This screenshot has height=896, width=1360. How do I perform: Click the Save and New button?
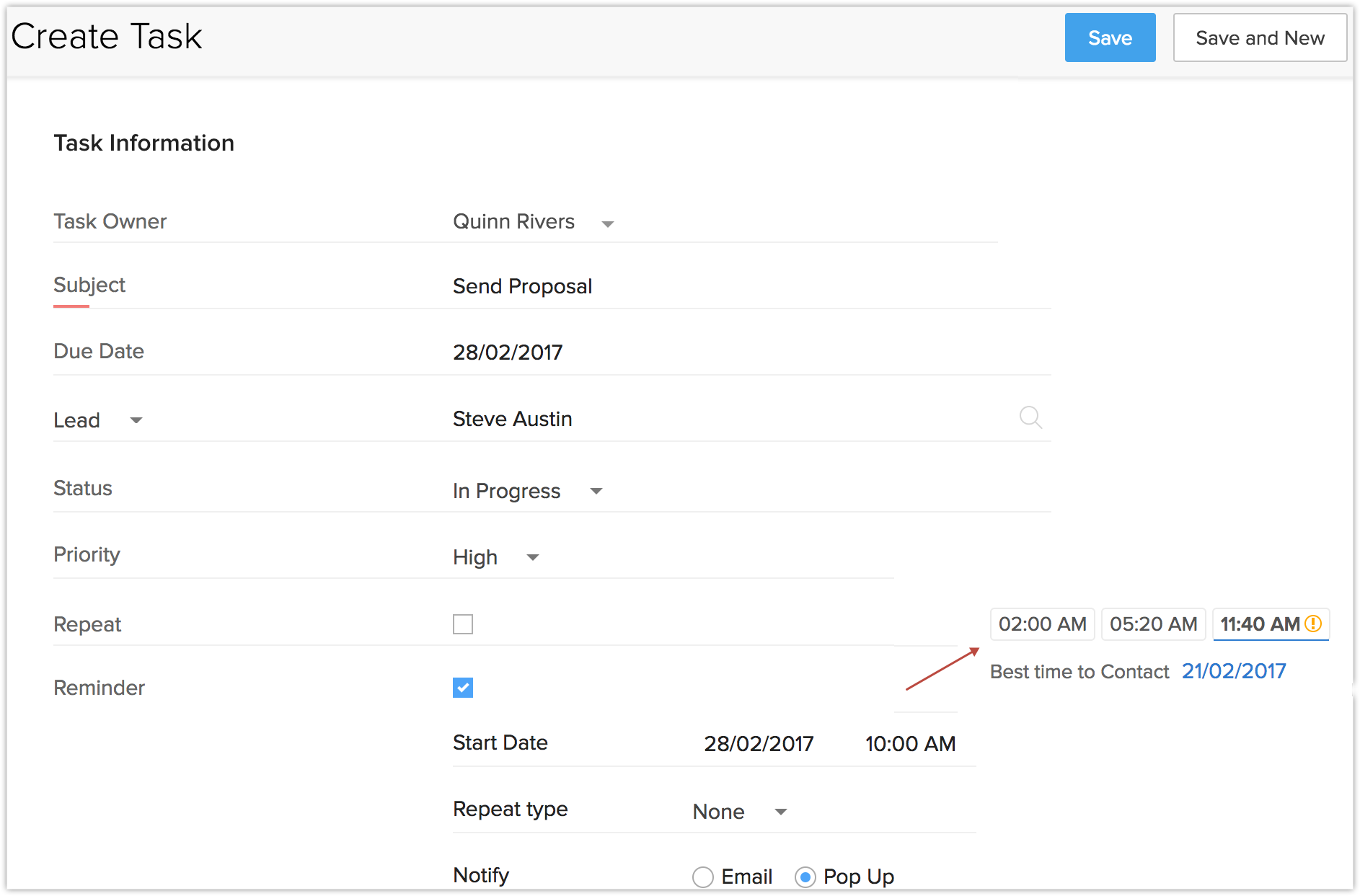click(1260, 37)
